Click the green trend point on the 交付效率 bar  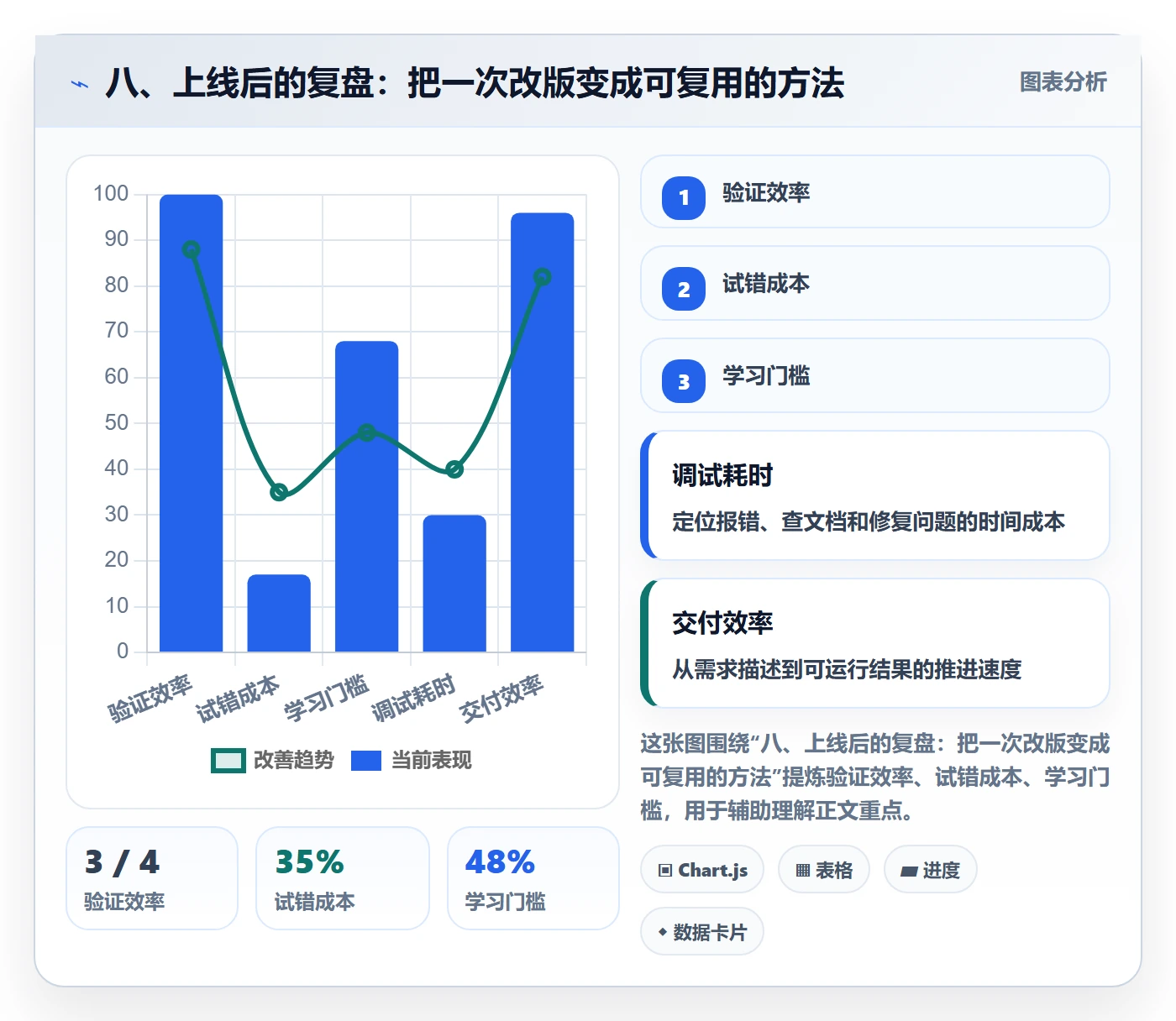(543, 277)
